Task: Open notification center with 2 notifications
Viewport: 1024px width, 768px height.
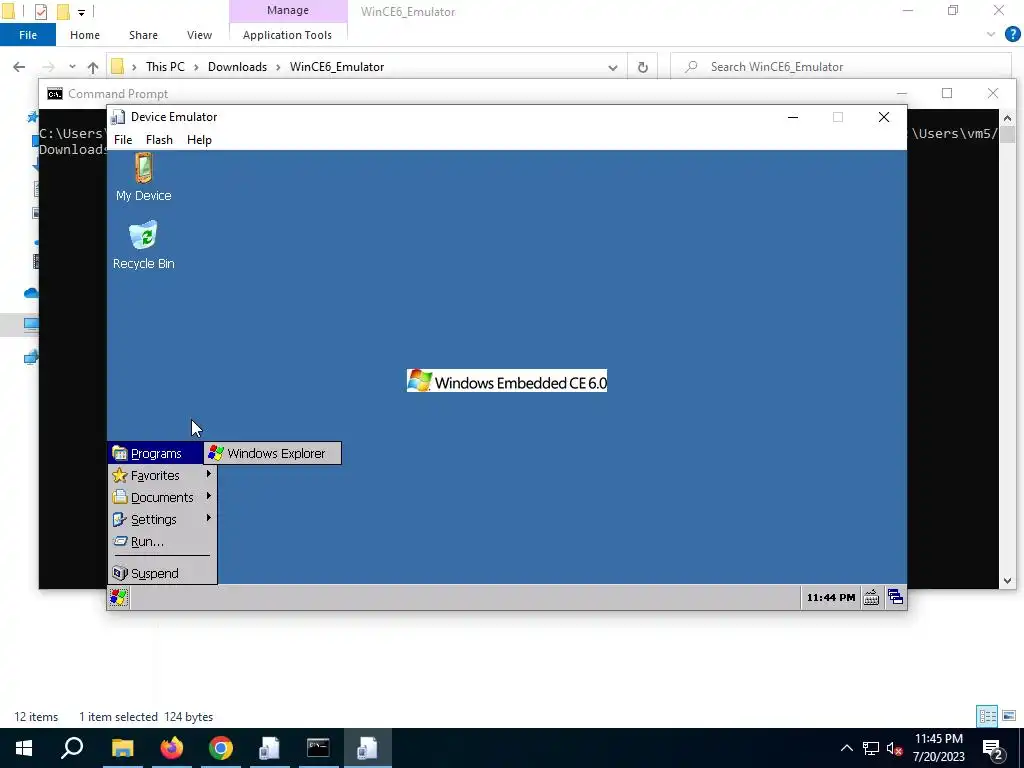Action: [x=993, y=748]
